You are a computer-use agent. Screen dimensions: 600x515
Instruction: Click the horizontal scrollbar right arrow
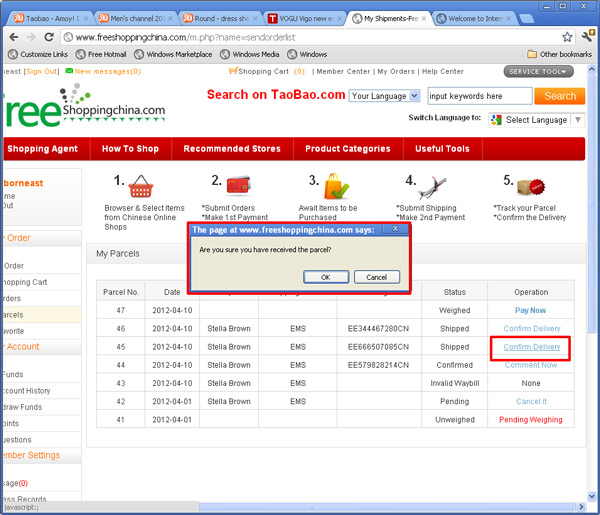click(581, 507)
